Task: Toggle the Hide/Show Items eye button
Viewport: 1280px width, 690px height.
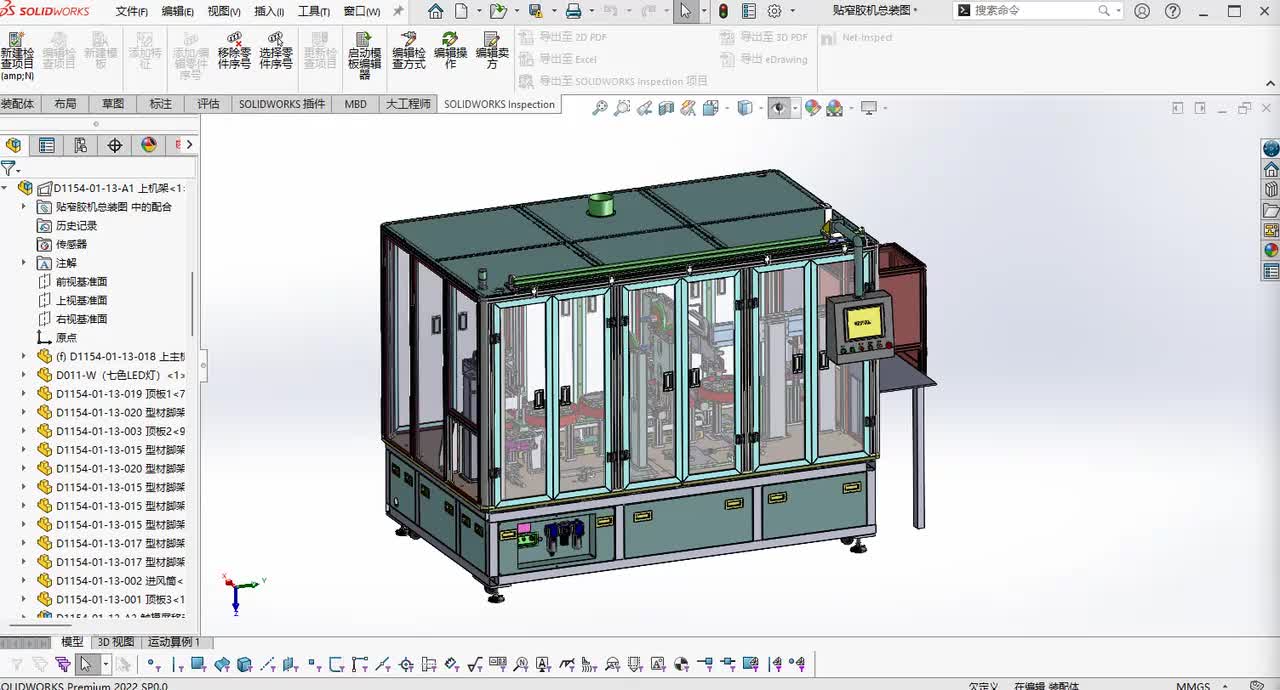Action: (x=778, y=108)
